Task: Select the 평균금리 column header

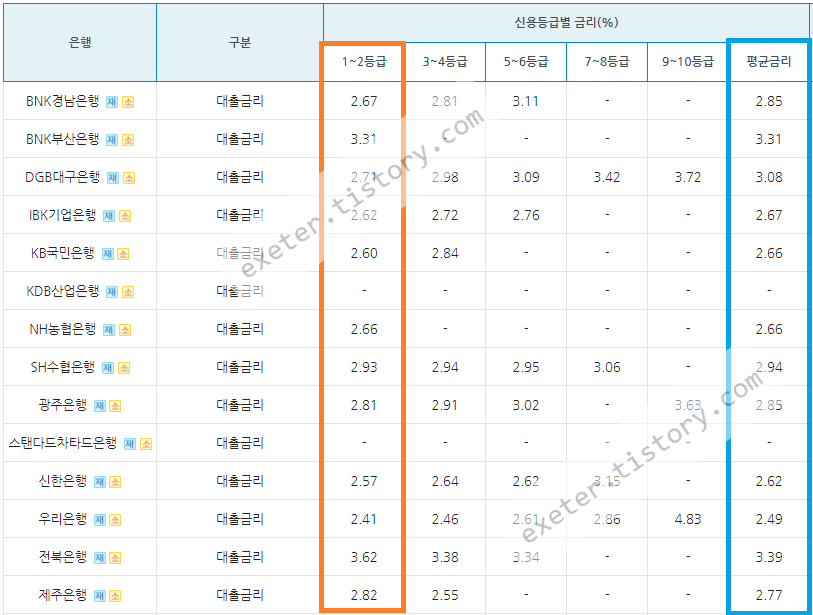Action: 768,62
